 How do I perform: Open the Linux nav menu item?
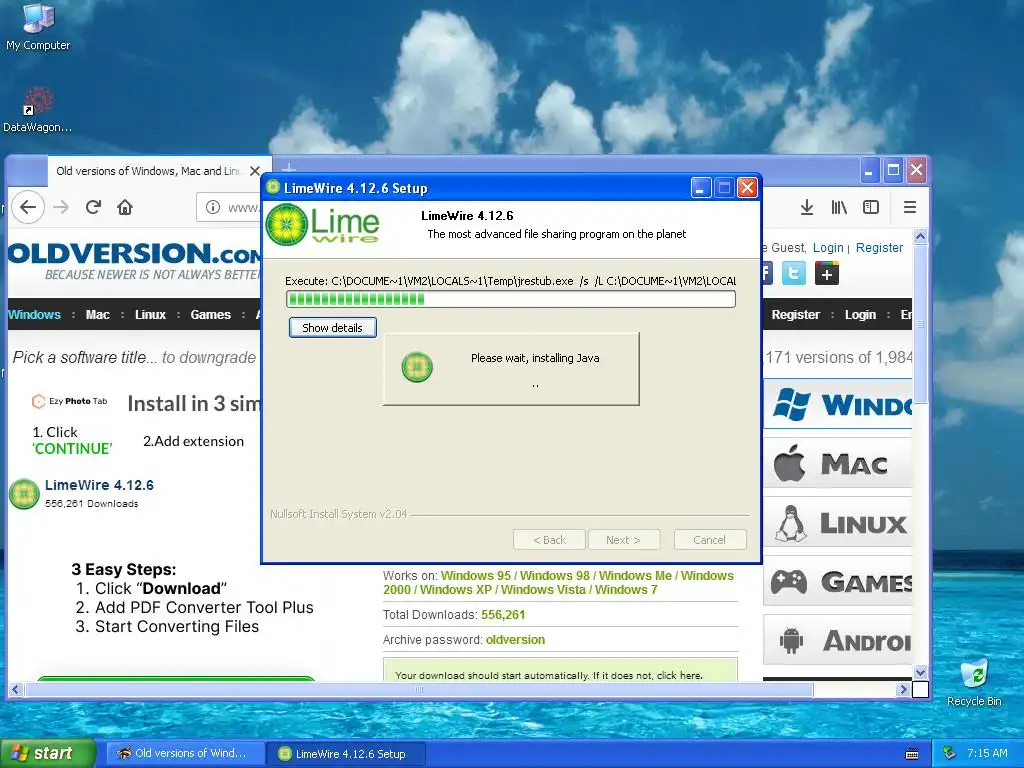point(150,314)
